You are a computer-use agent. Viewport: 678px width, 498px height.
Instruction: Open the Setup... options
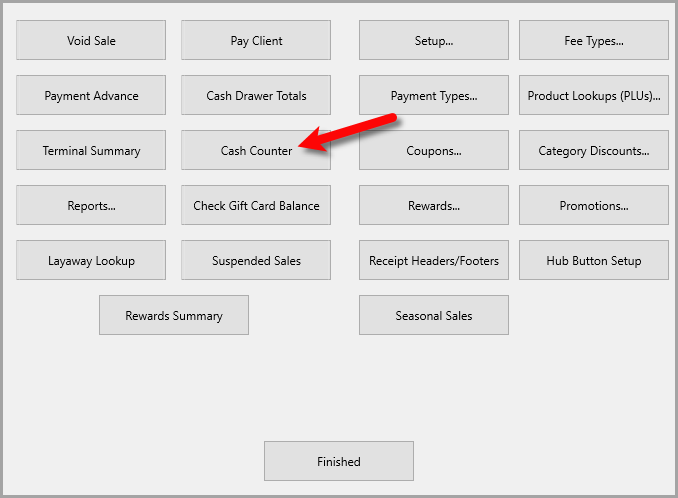[434, 40]
